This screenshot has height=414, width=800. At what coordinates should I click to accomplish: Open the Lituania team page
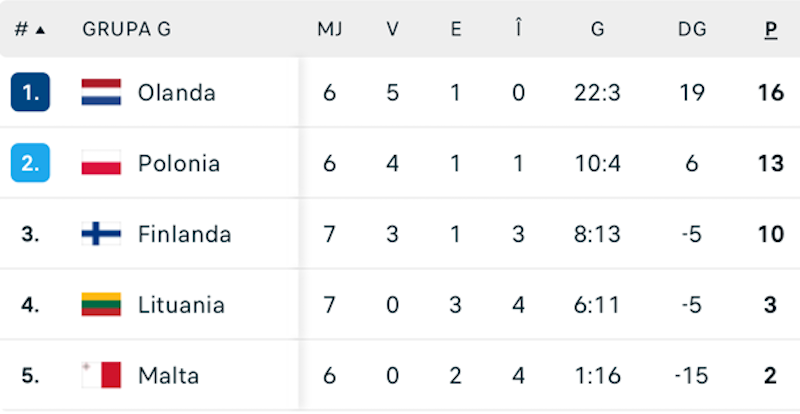(x=182, y=305)
